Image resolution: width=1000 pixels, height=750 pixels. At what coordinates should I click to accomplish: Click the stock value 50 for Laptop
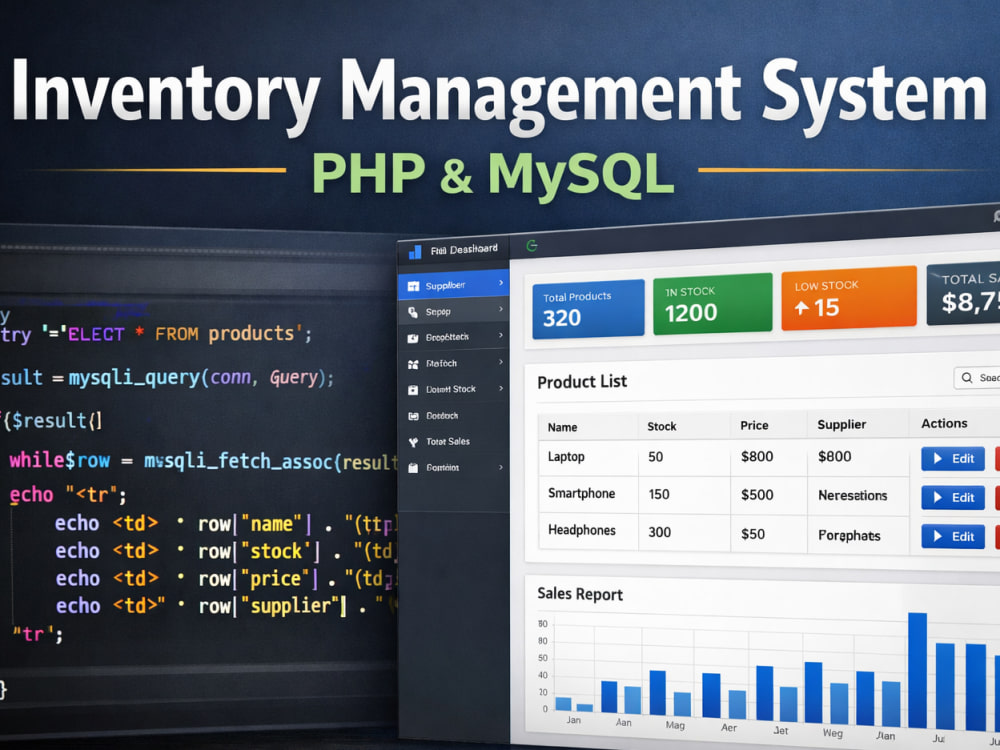click(x=656, y=457)
